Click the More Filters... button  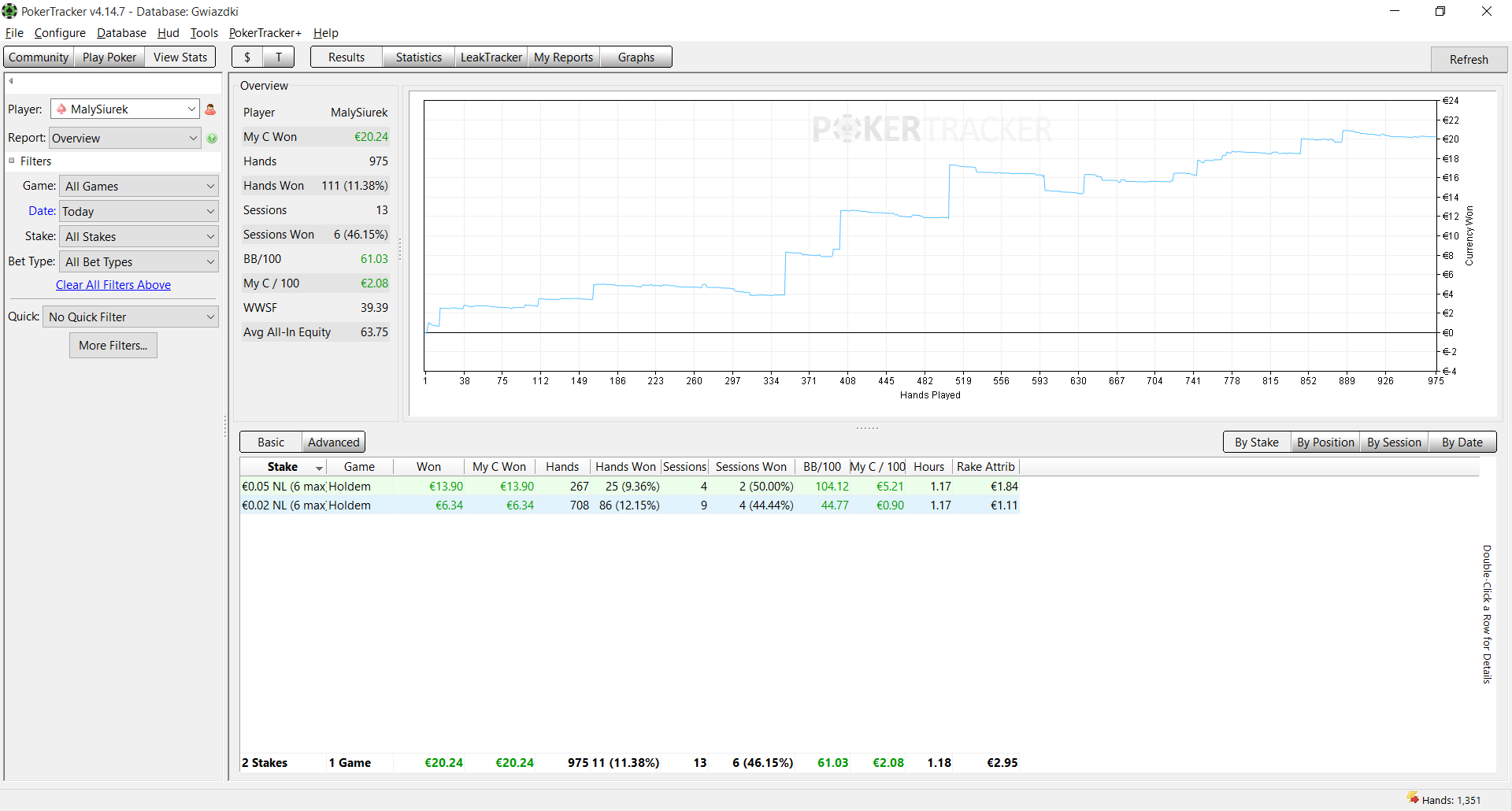tap(113, 346)
